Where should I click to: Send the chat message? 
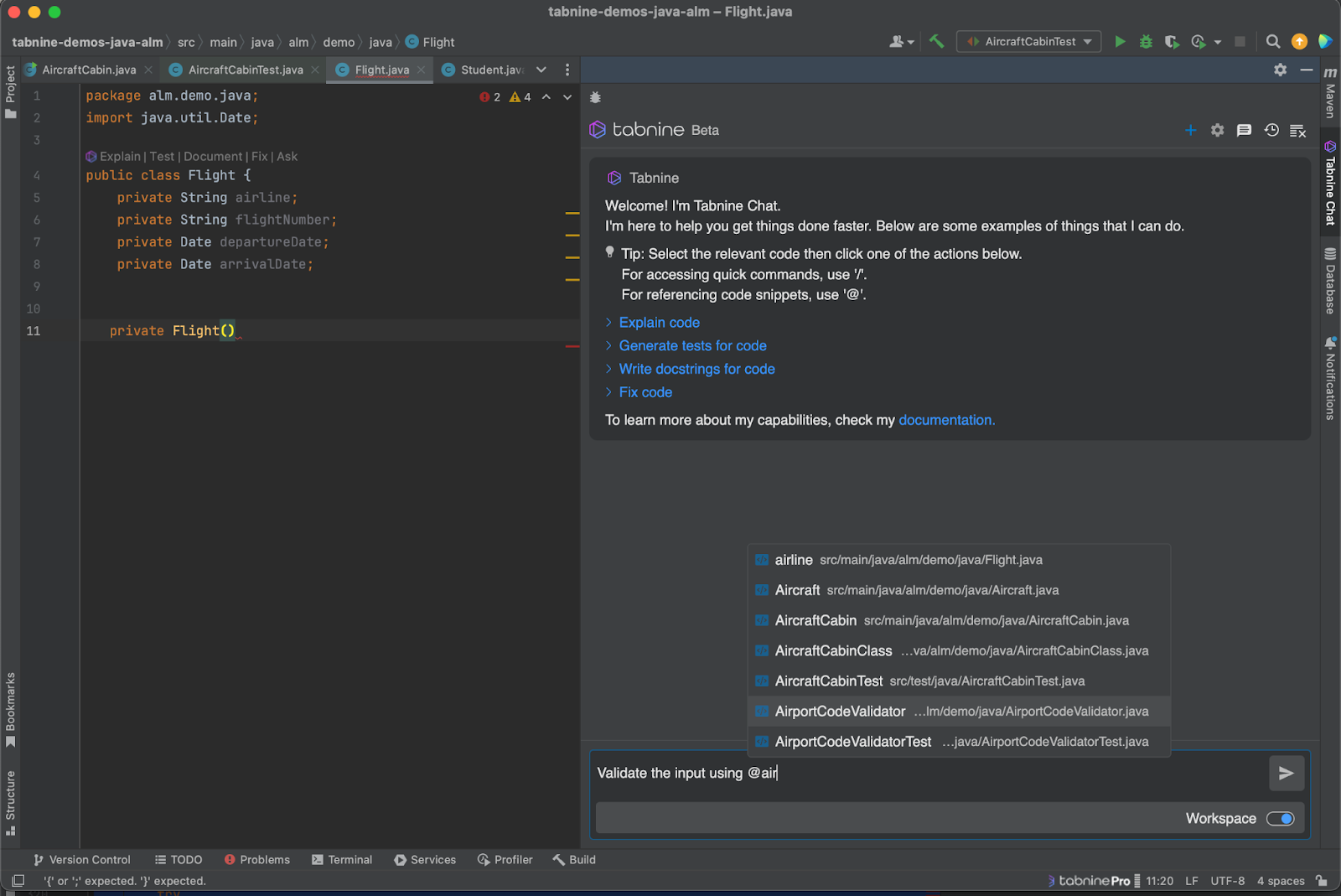1286,773
